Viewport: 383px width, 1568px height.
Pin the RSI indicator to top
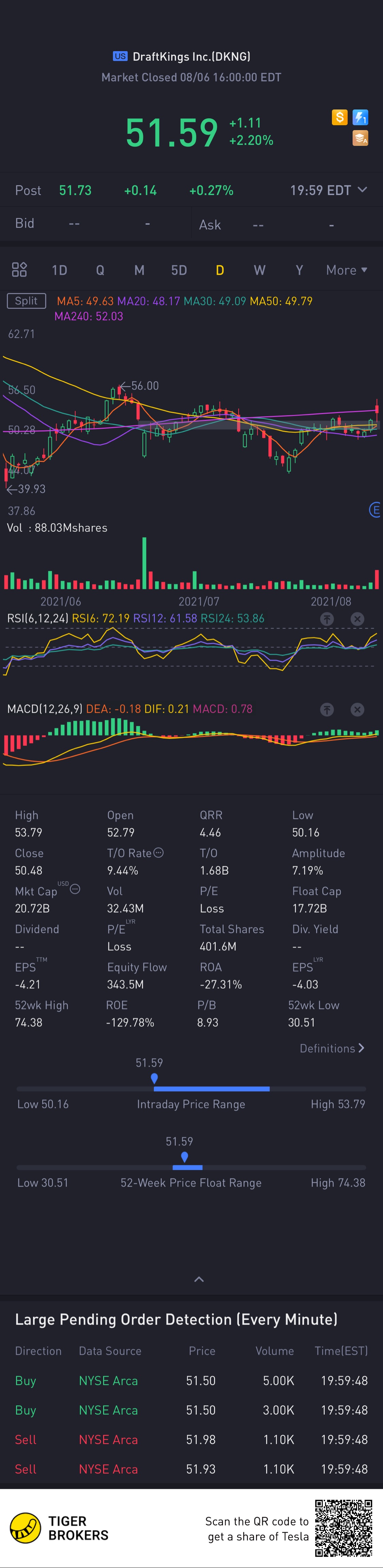point(327,619)
